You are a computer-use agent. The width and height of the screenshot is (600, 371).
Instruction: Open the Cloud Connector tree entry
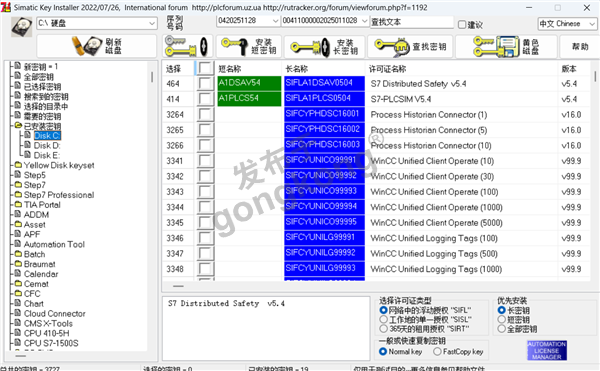55,314
